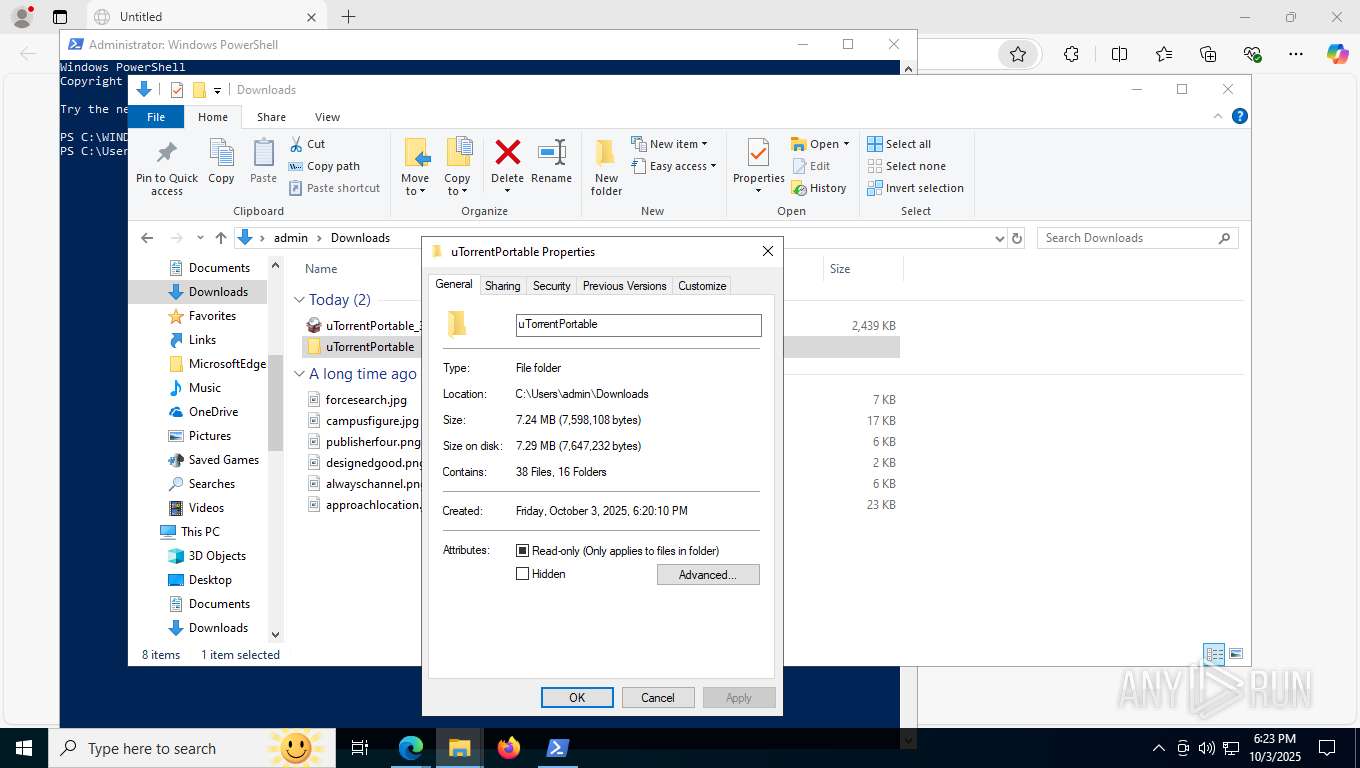This screenshot has height=768, width=1360.
Task: Open History from ribbon
Action: 819,188
